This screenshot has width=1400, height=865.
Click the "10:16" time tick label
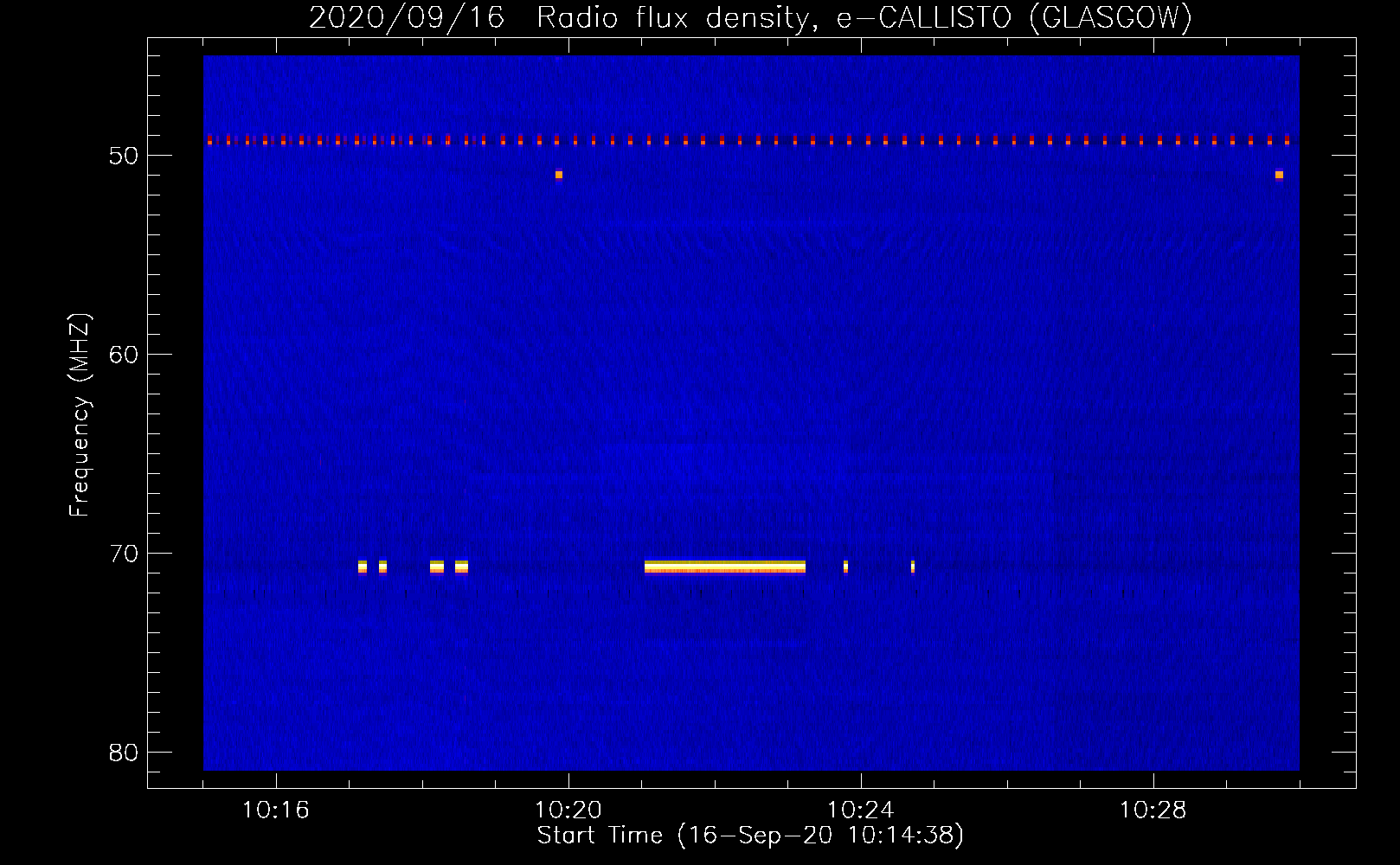(275, 811)
